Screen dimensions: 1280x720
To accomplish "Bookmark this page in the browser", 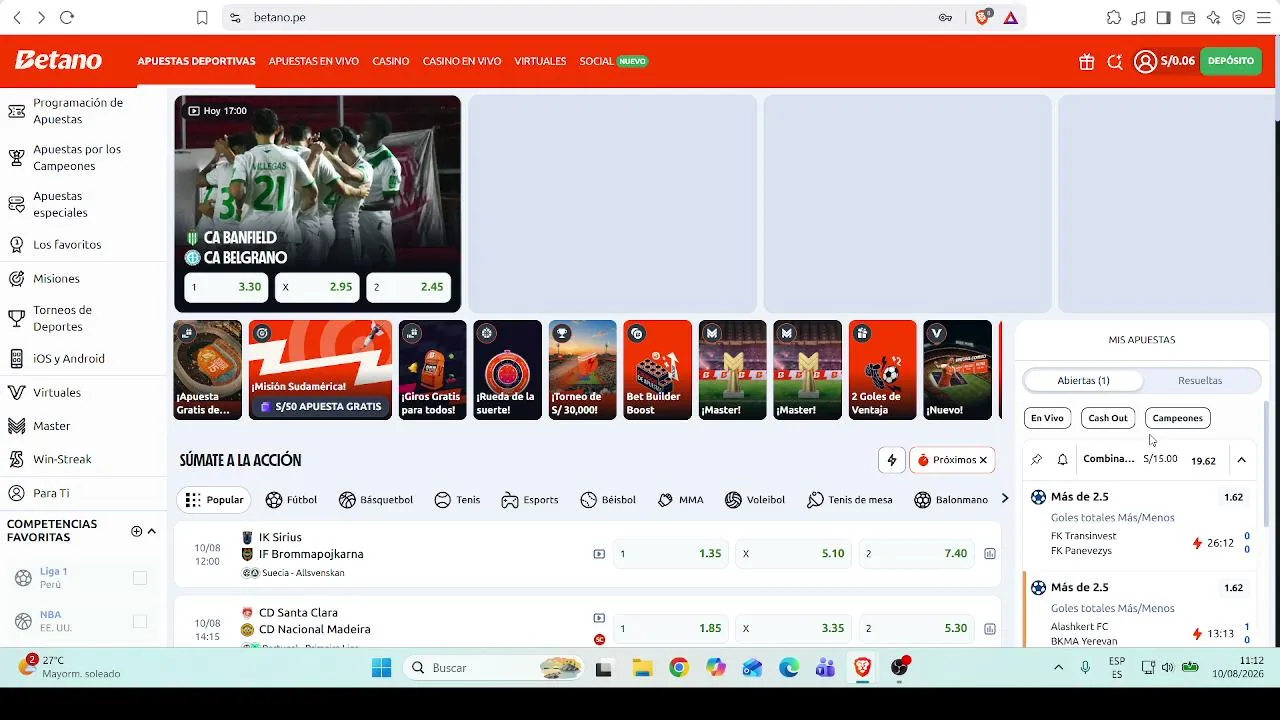I will 202,18.
